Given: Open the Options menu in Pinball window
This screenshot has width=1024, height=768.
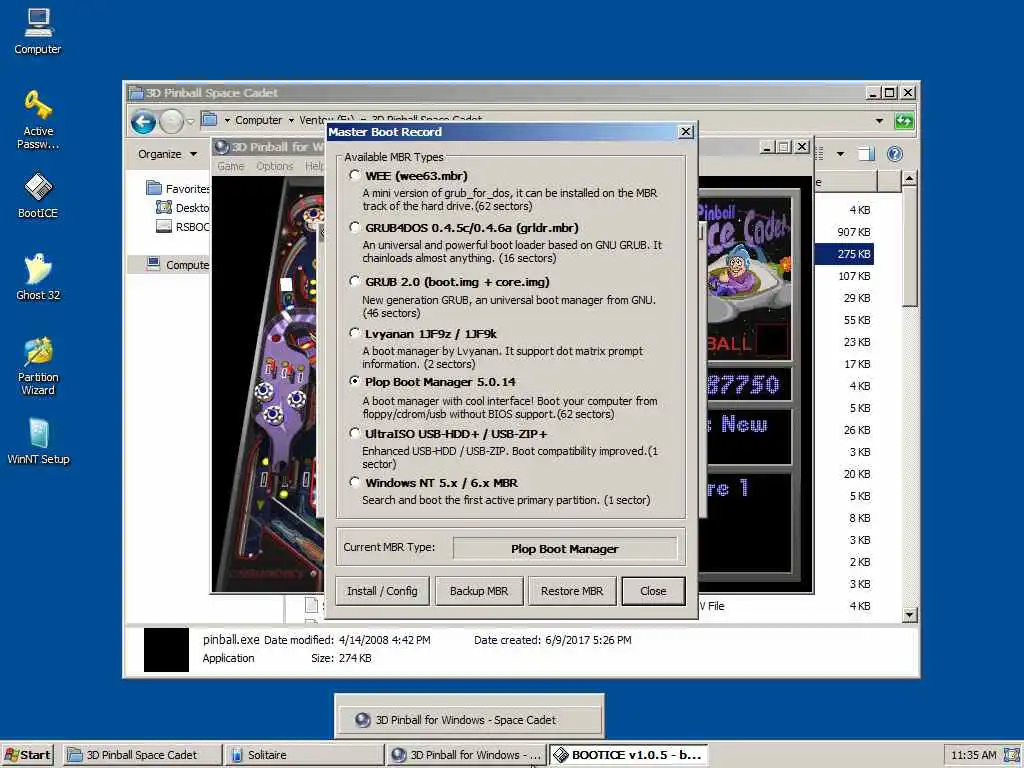Looking at the screenshot, I should (274, 167).
